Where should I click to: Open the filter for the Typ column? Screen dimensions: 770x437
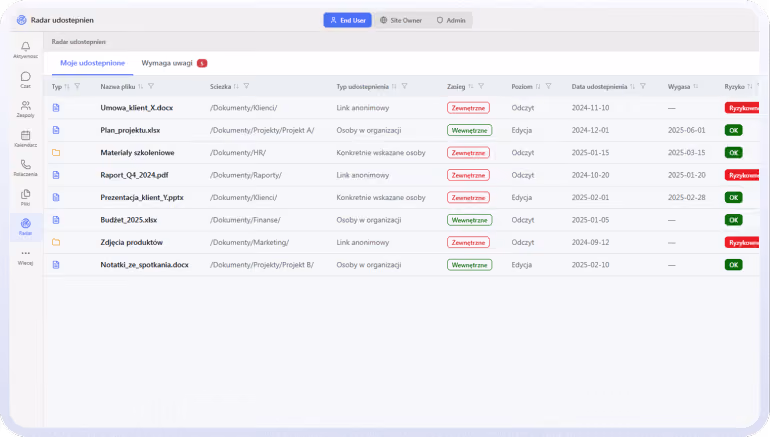77,86
